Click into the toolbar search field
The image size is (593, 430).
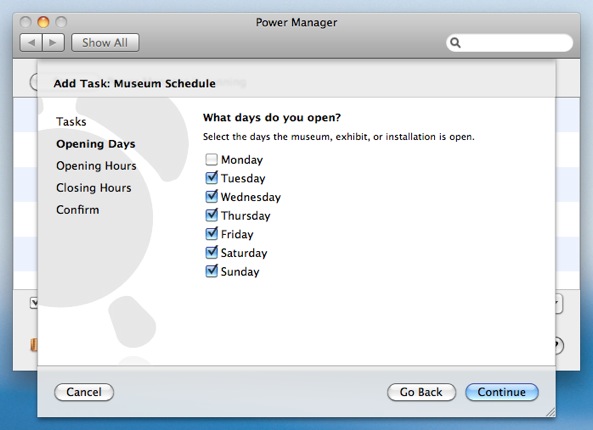pyautogui.click(x=509, y=43)
